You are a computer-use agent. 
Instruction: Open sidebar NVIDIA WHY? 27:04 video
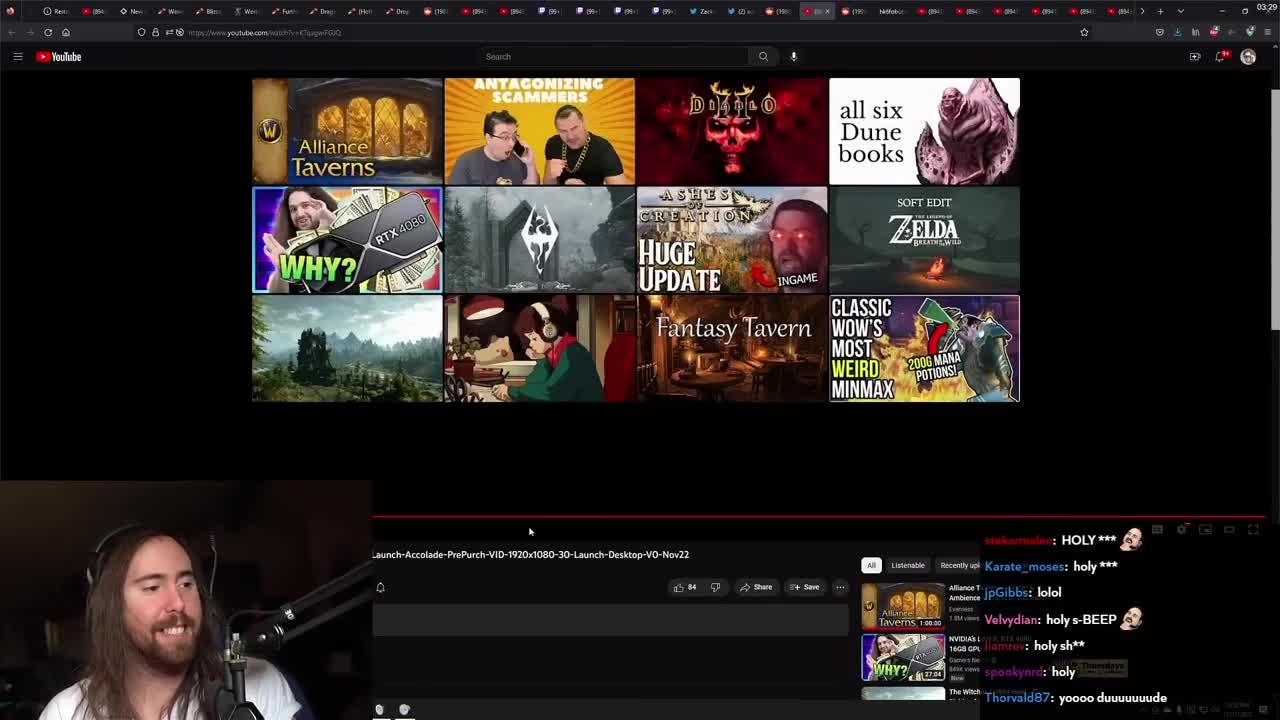coord(903,657)
